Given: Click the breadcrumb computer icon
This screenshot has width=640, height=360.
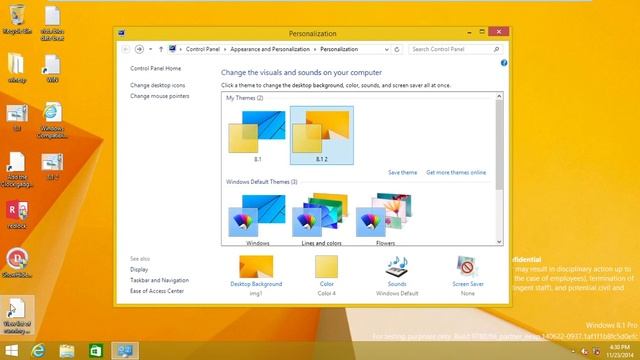Looking at the screenshot, I should (x=172, y=49).
